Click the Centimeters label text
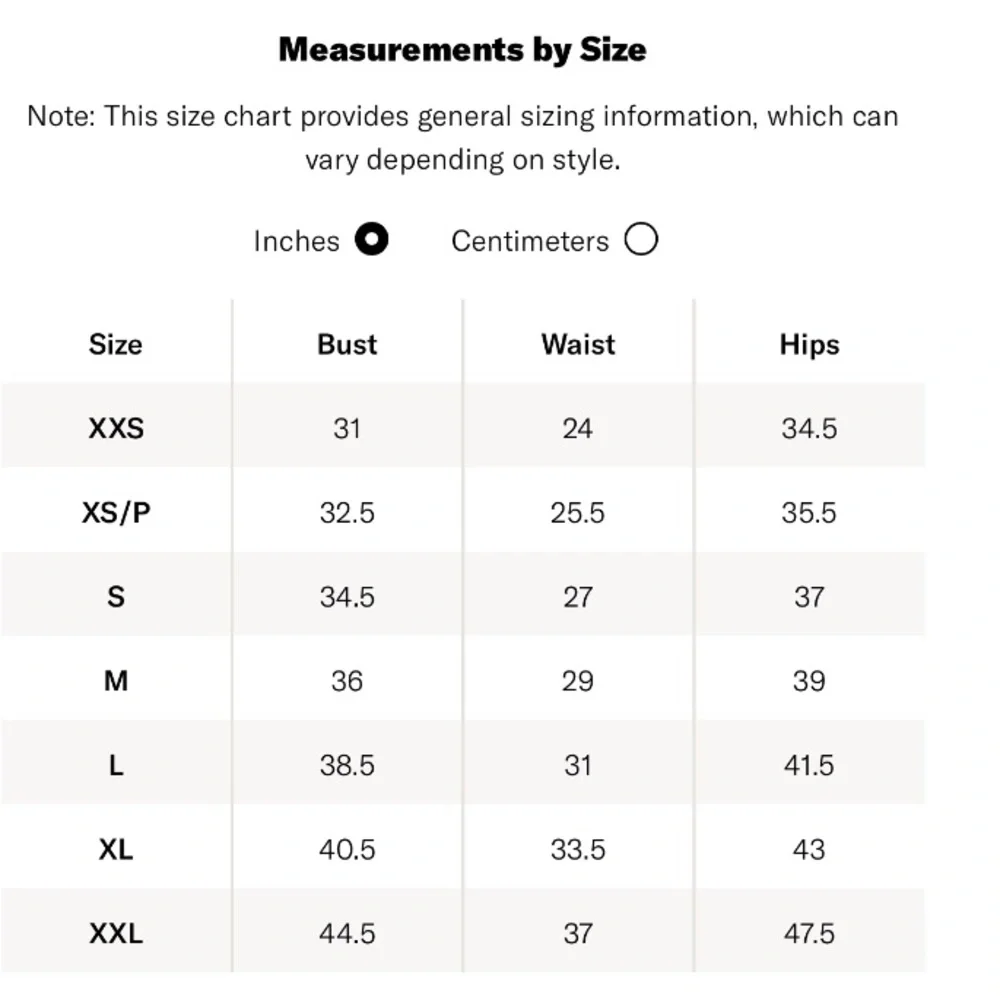The image size is (1000, 1000). click(x=530, y=242)
